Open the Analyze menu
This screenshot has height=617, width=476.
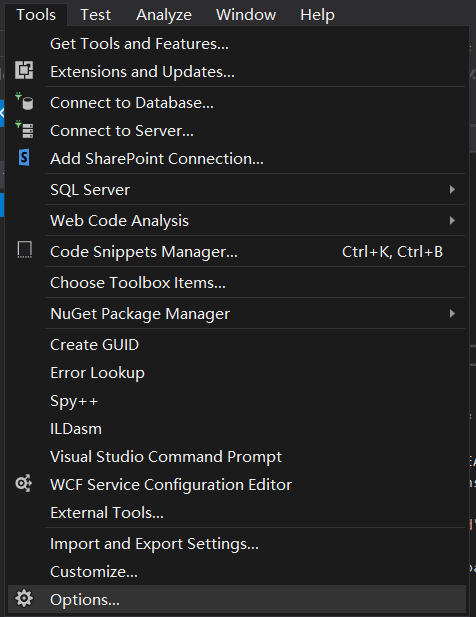[x=164, y=15]
